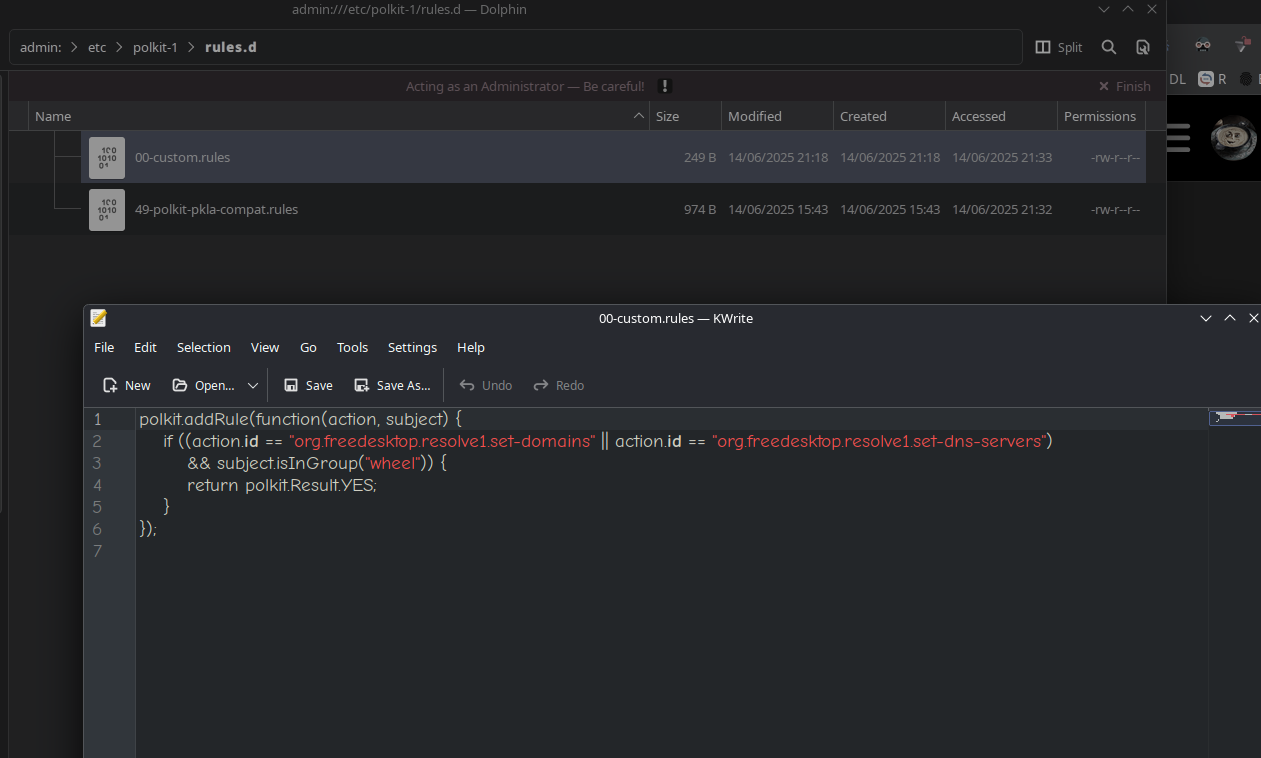
Task: Click the 49-polkit-pkla-compat.rules file icon
Action: pos(107,210)
